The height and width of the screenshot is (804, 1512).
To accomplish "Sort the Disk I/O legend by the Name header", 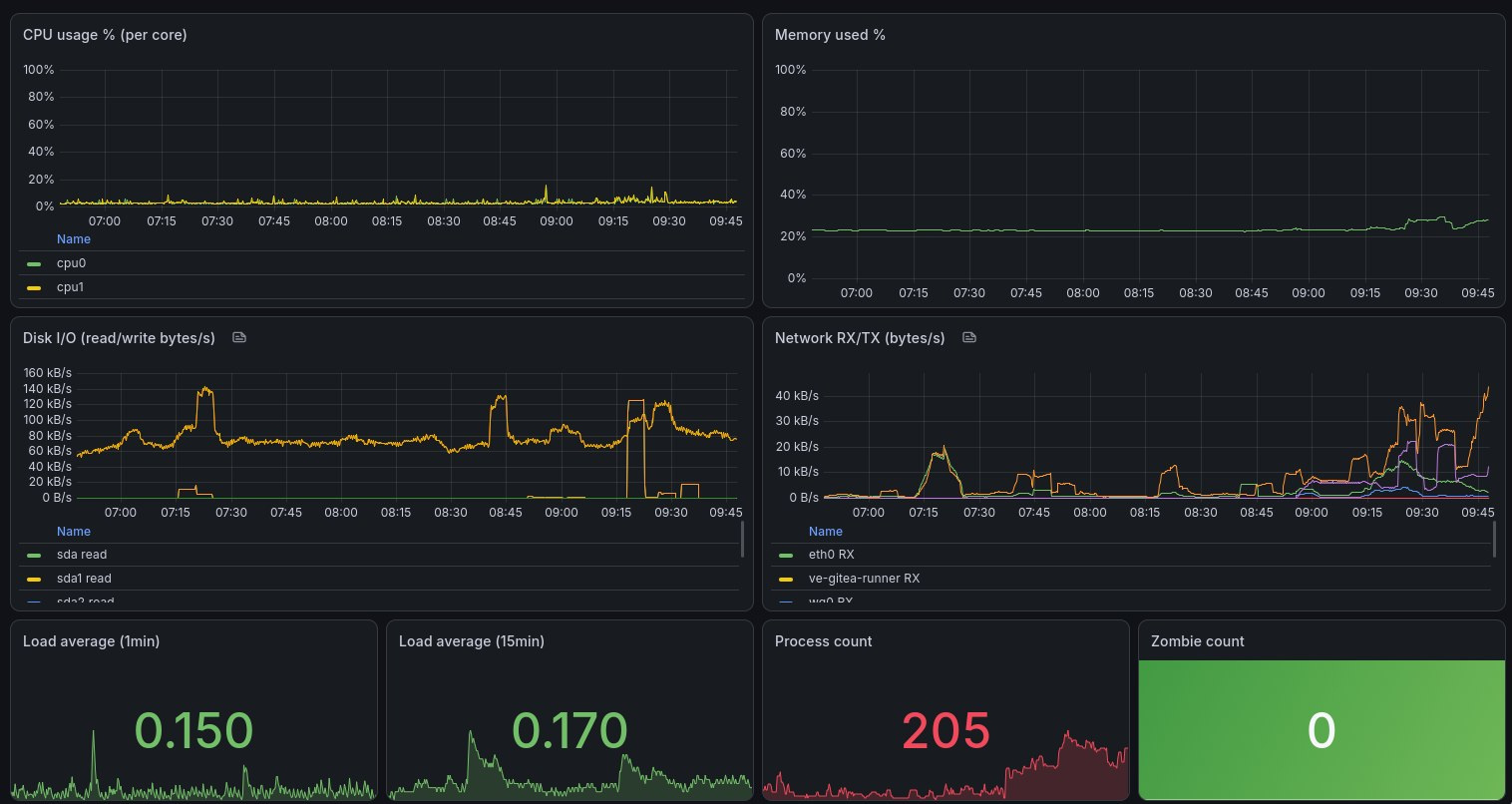I will point(74,532).
